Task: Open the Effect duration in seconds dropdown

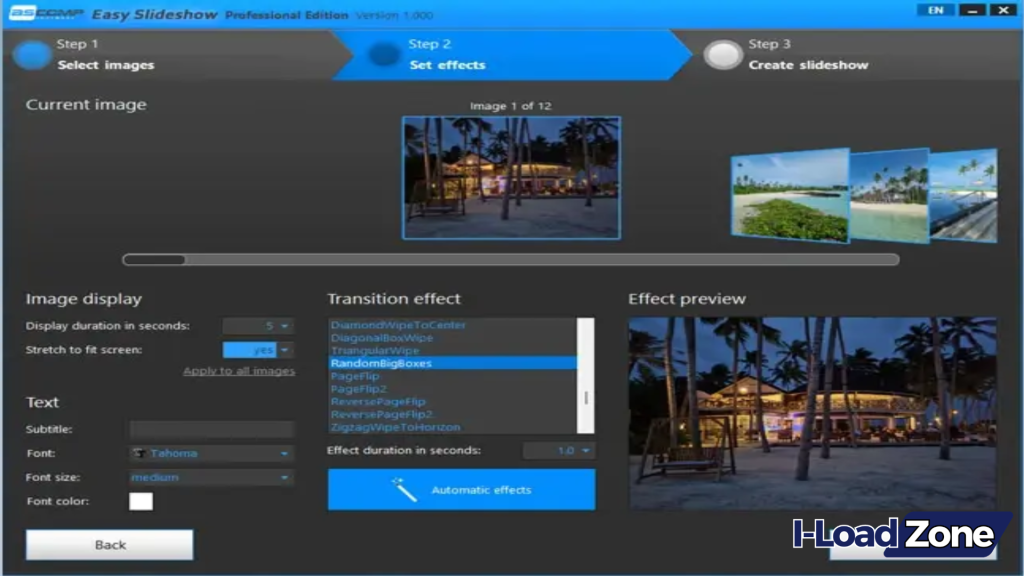Action: coord(585,449)
